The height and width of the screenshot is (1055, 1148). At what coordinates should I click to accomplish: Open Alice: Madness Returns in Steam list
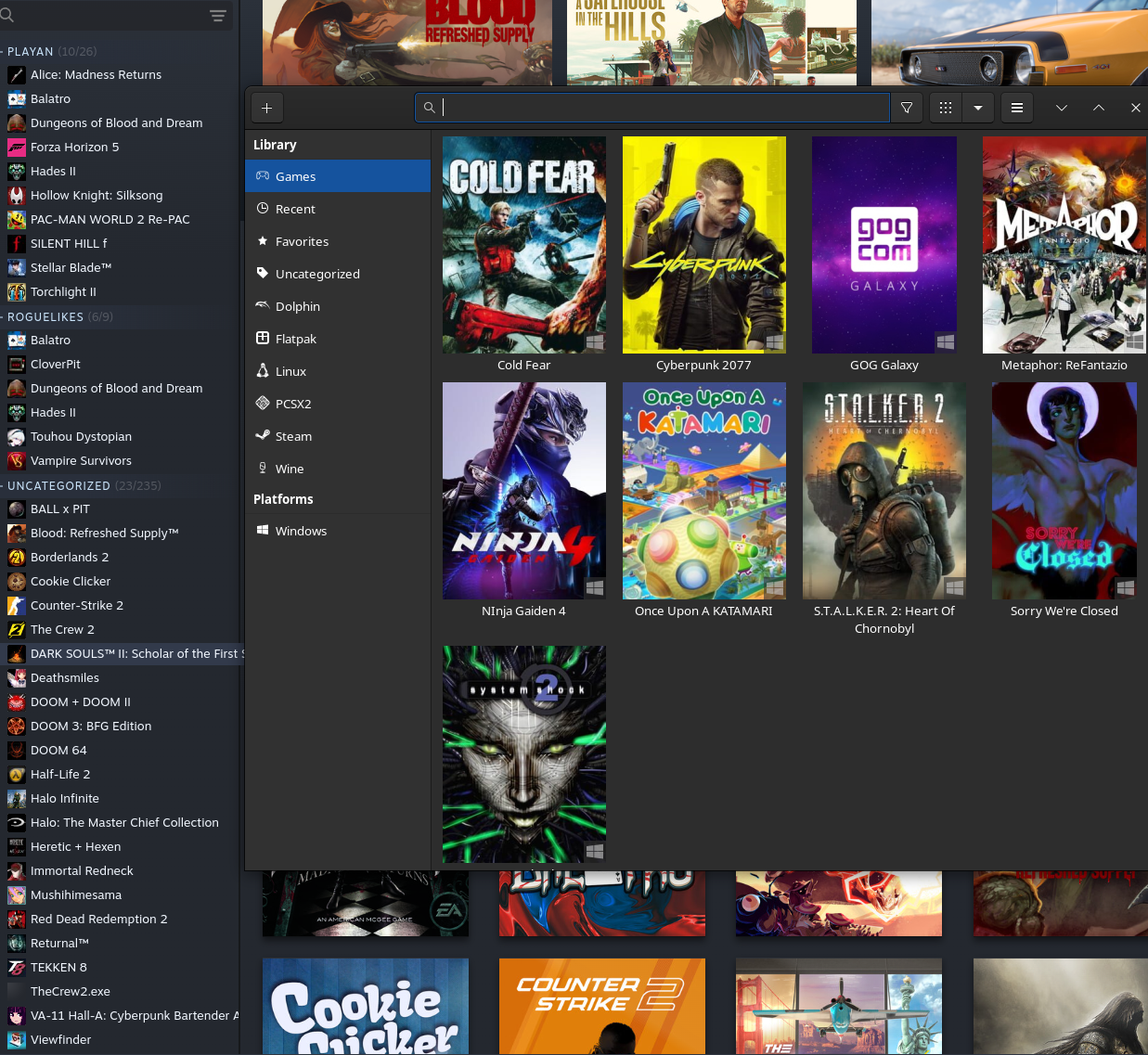click(96, 74)
